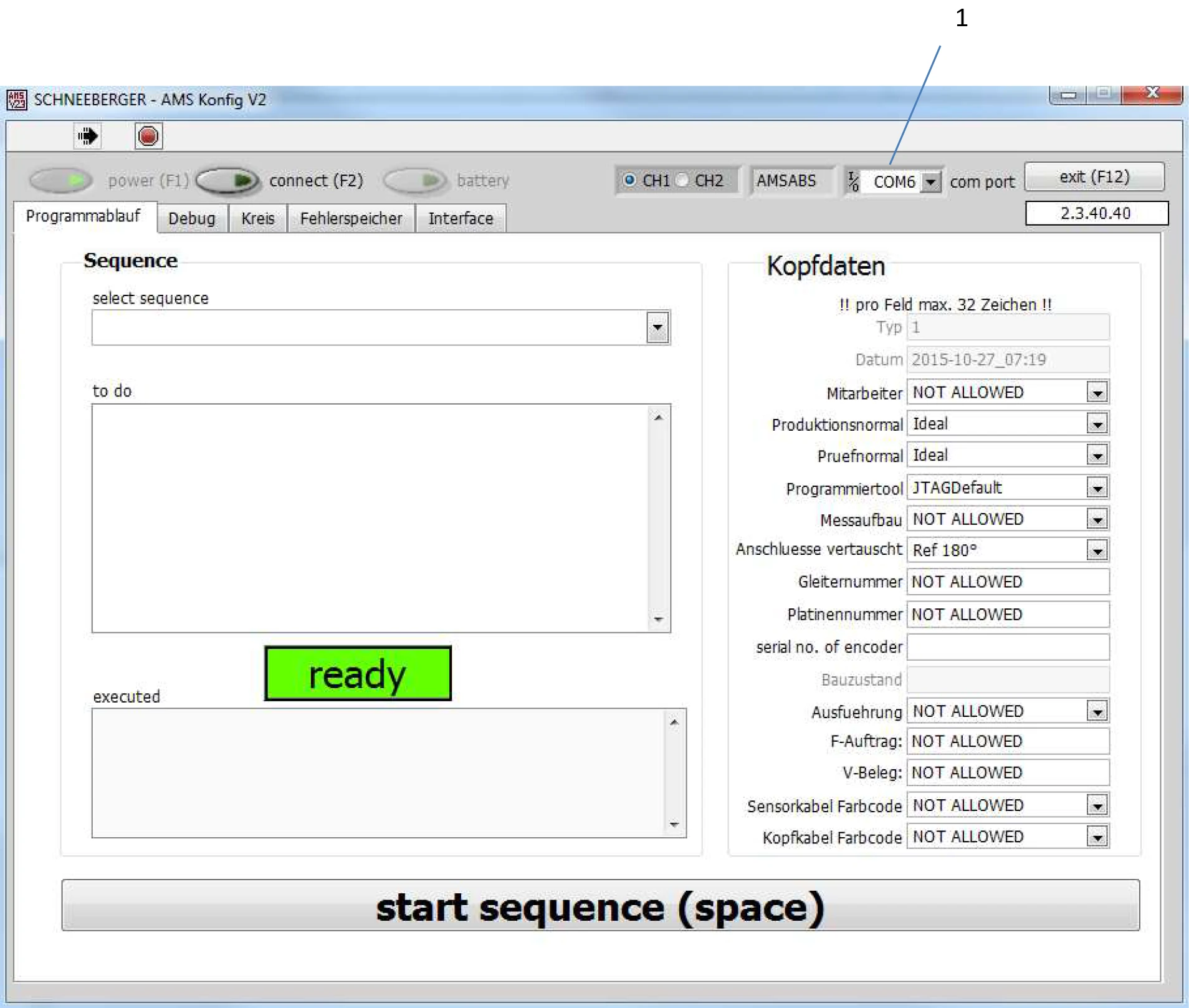This screenshot has width=1189, height=1008.
Task: Expand the select sequence dropdown
Action: click(x=657, y=328)
